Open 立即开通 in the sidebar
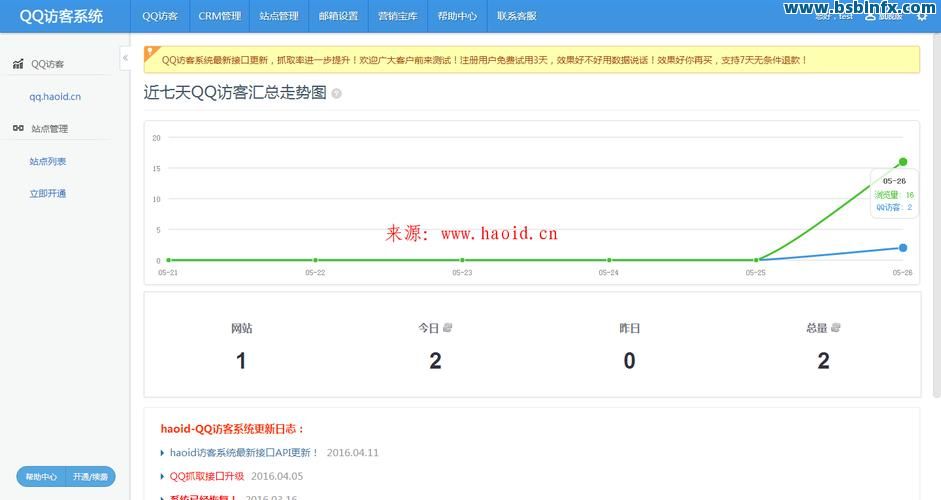Viewport: 941px width, 500px height. pyautogui.click(x=47, y=193)
